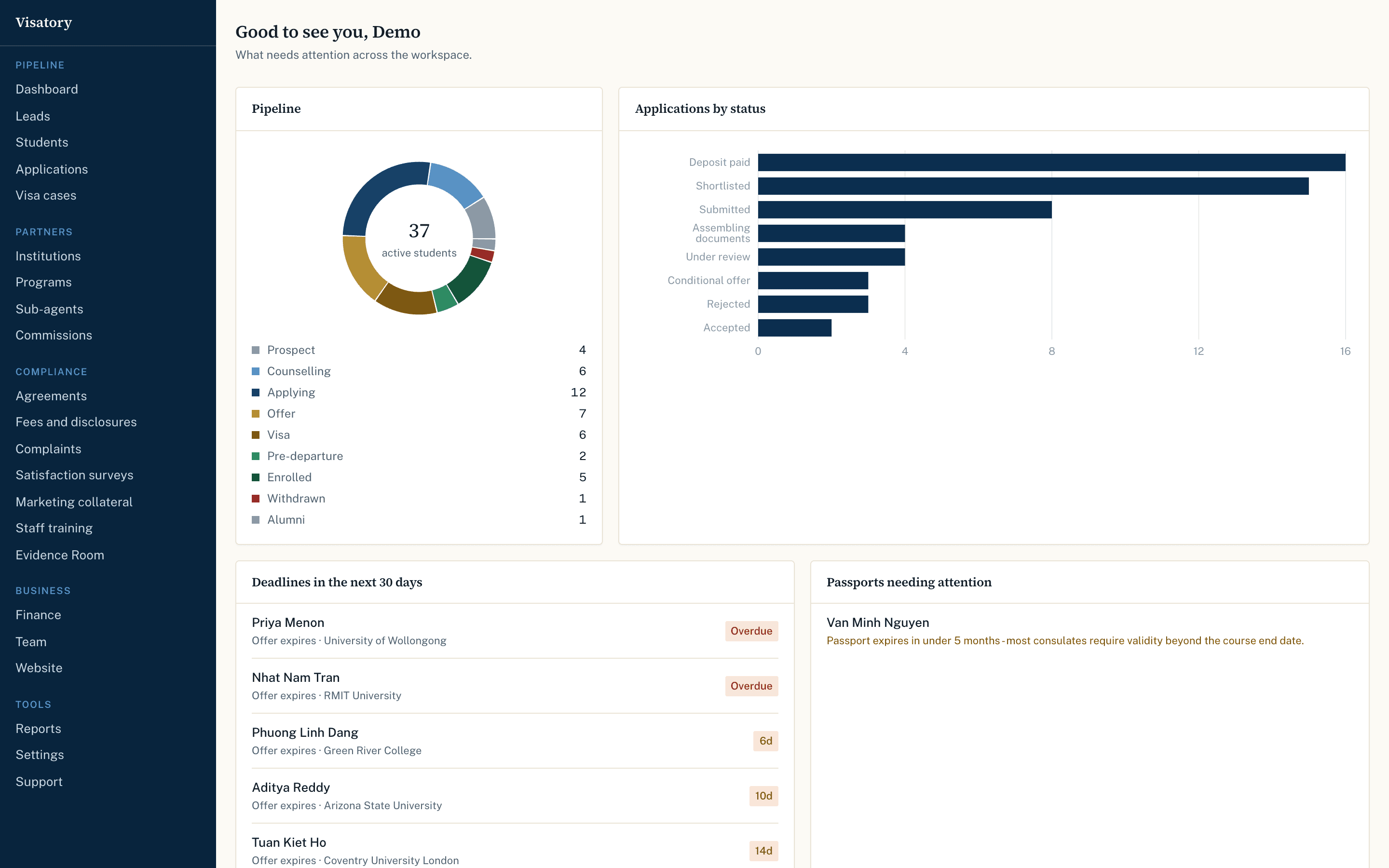Open the Evidence Room
Viewport: 1389px width, 868px height.
(x=60, y=555)
